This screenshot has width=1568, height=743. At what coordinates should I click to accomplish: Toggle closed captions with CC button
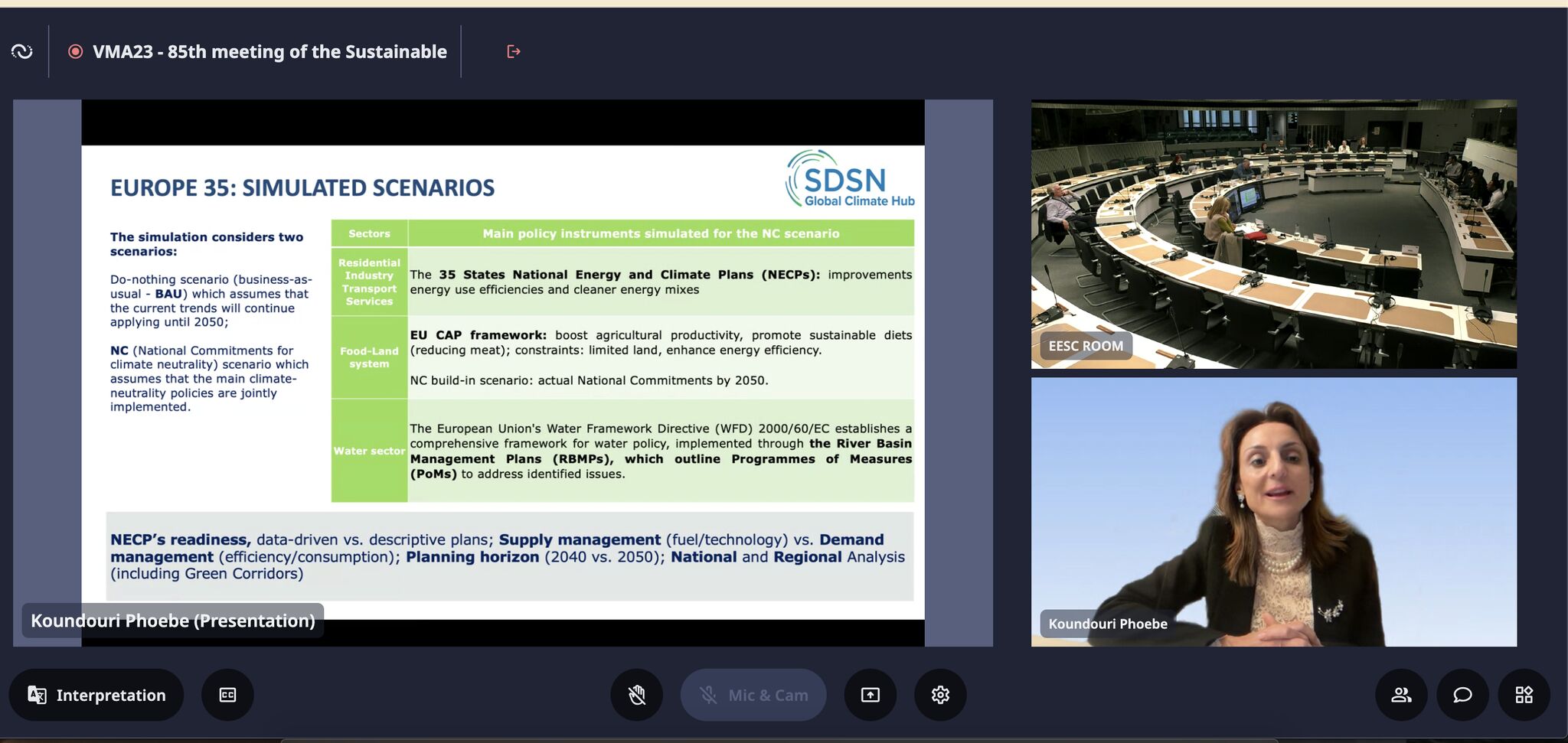pyautogui.click(x=227, y=695)
